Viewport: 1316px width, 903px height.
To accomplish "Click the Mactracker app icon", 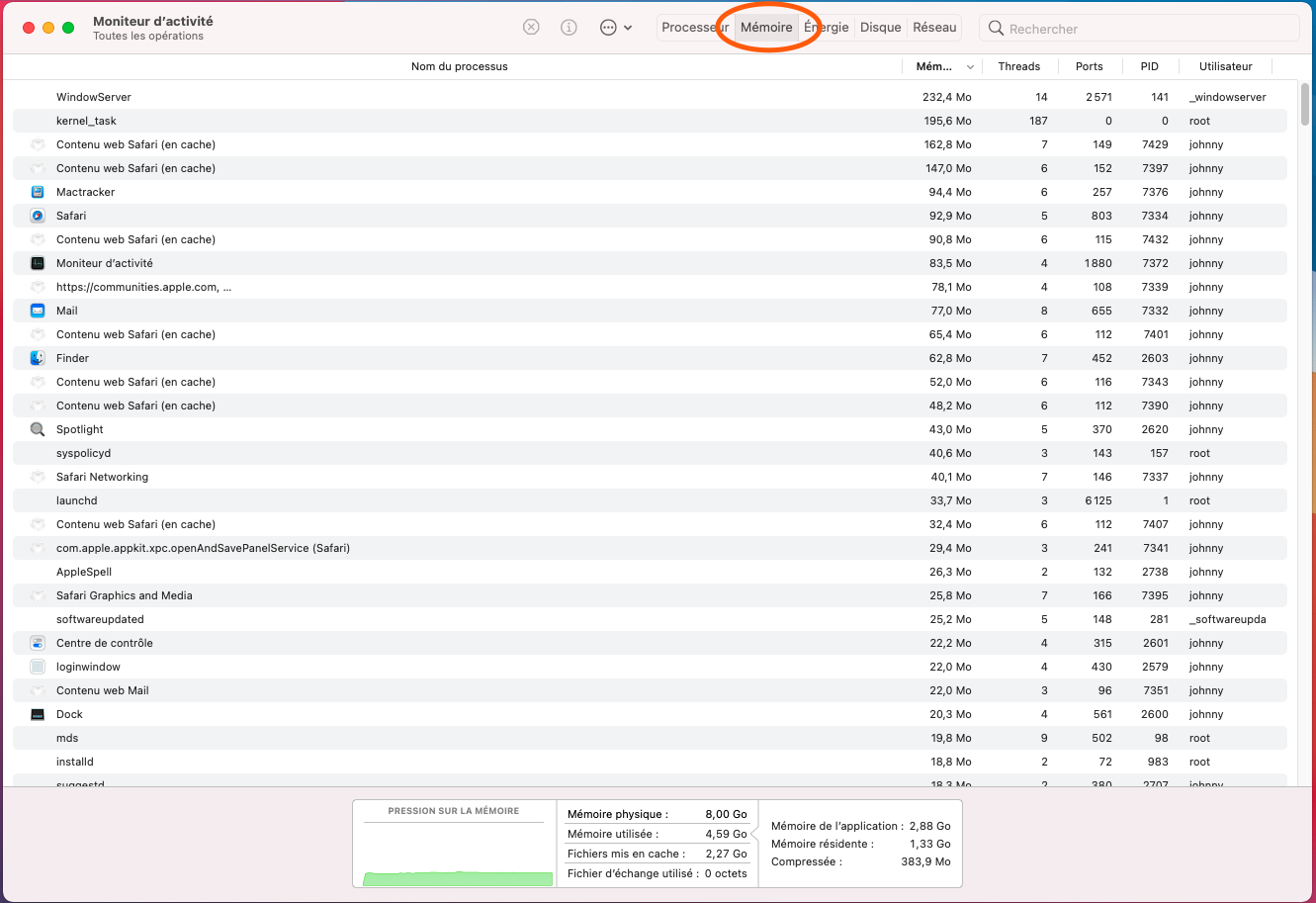I will [x=38, y=192].
